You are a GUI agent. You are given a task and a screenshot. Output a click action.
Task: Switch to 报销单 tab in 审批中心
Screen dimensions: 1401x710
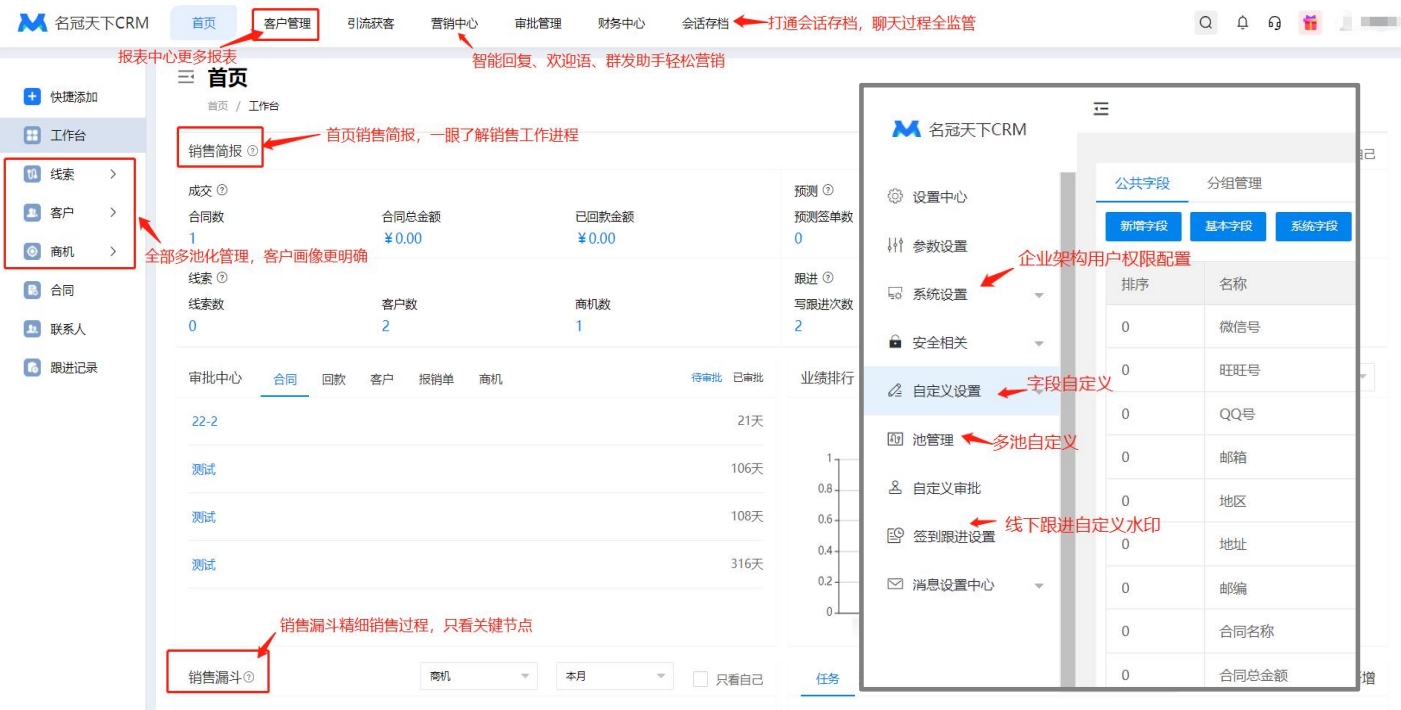(436, 379)
